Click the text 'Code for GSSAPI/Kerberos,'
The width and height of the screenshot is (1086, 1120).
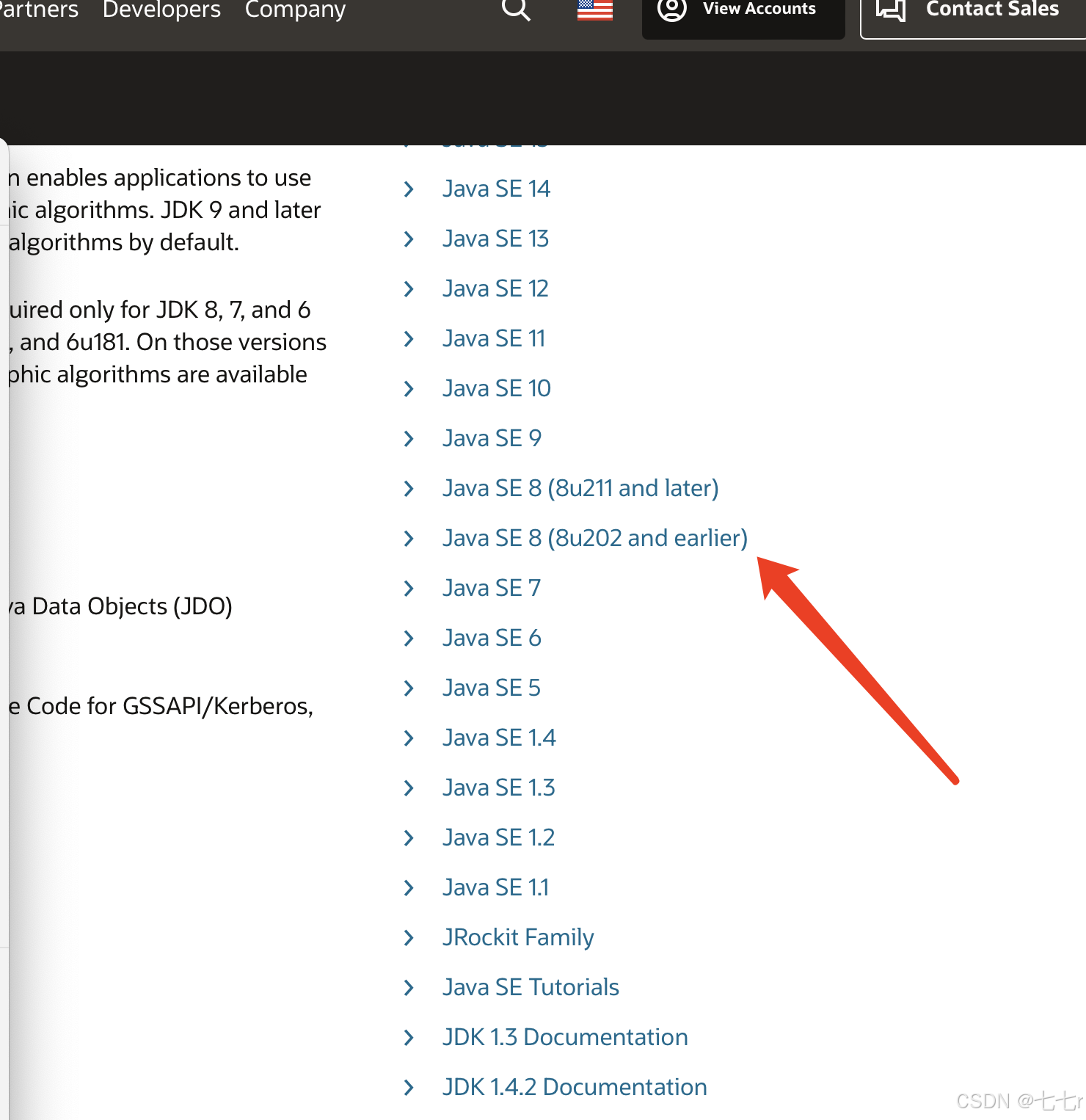click(170, 706)
